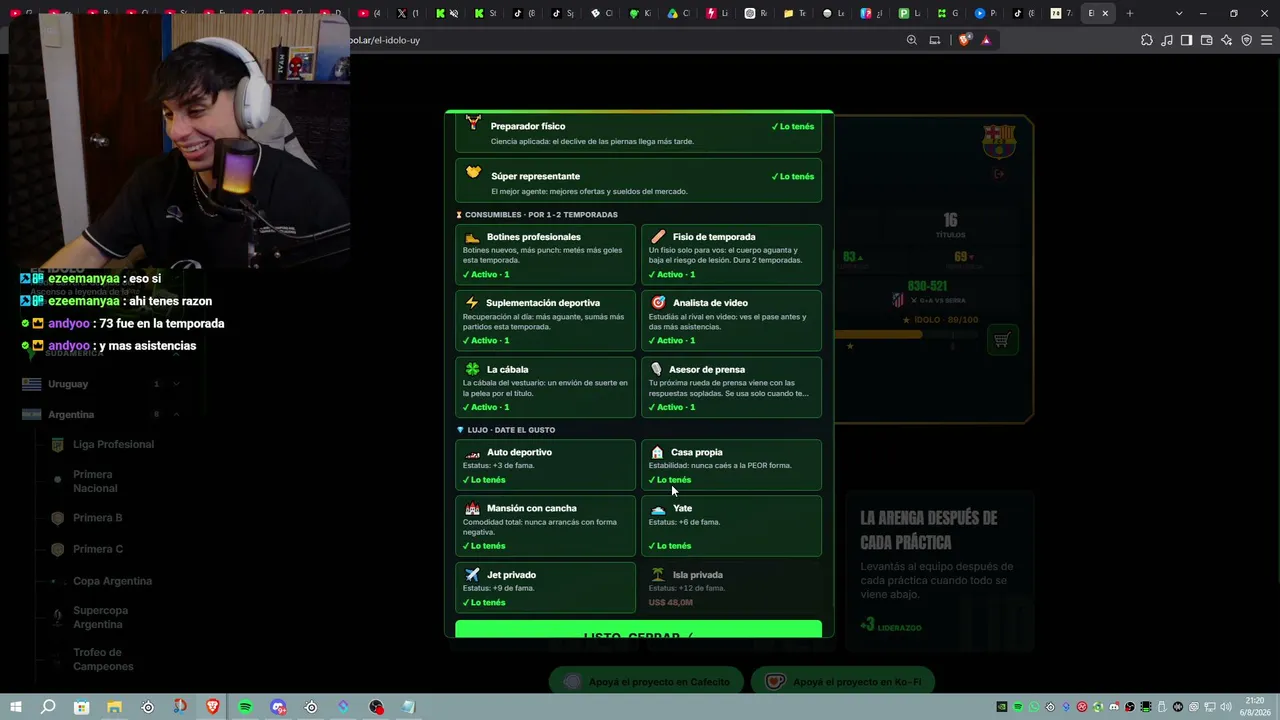Click the boot icon of Botines profesionales
Image resolution: width=1280 pixels, height=720 pixels.
tap(473, 237)
